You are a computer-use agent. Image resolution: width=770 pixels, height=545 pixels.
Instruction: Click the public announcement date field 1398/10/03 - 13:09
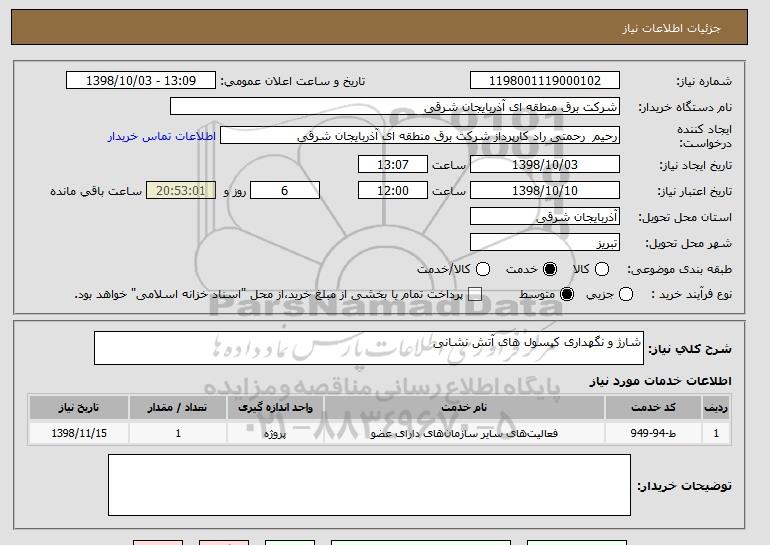pos(141,81)
